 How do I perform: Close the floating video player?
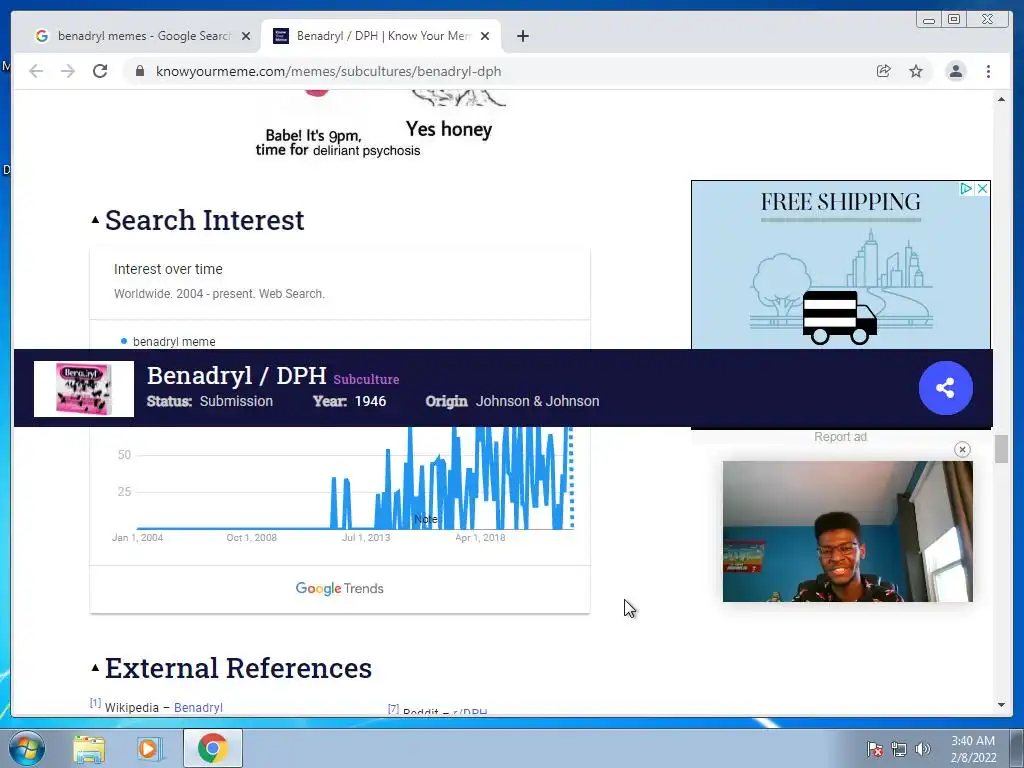(962, 449)
